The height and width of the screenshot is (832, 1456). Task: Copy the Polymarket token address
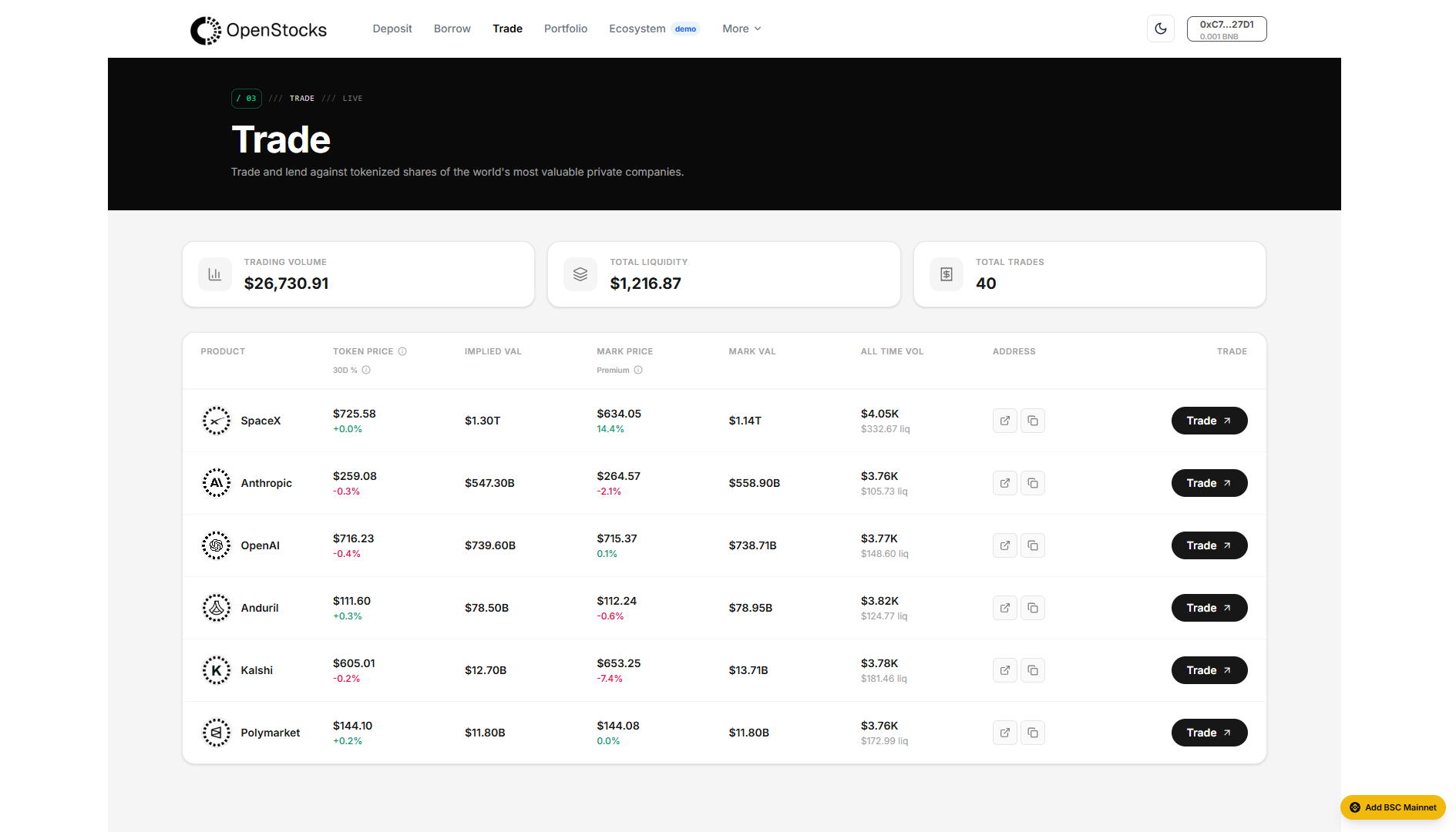click(1033, 733)
